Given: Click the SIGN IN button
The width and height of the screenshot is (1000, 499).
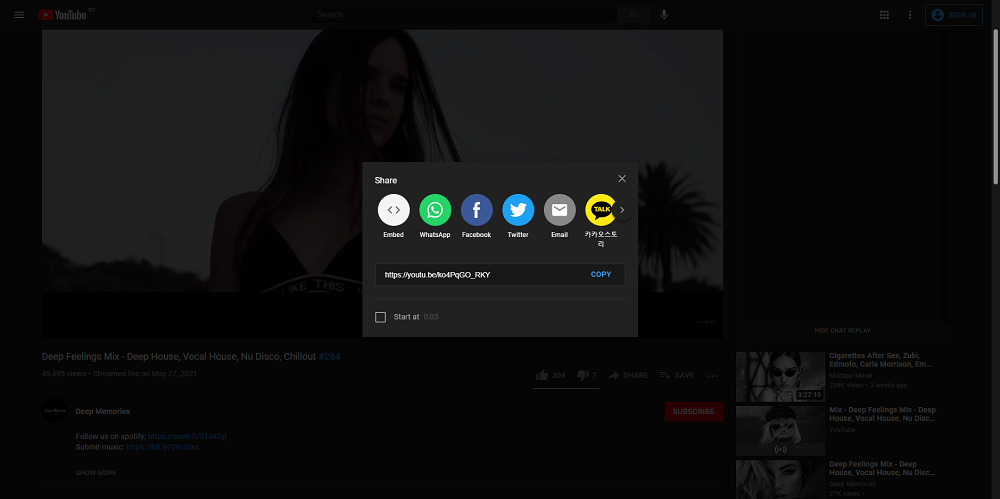Looking at the screenshot, I should point(954,15).
